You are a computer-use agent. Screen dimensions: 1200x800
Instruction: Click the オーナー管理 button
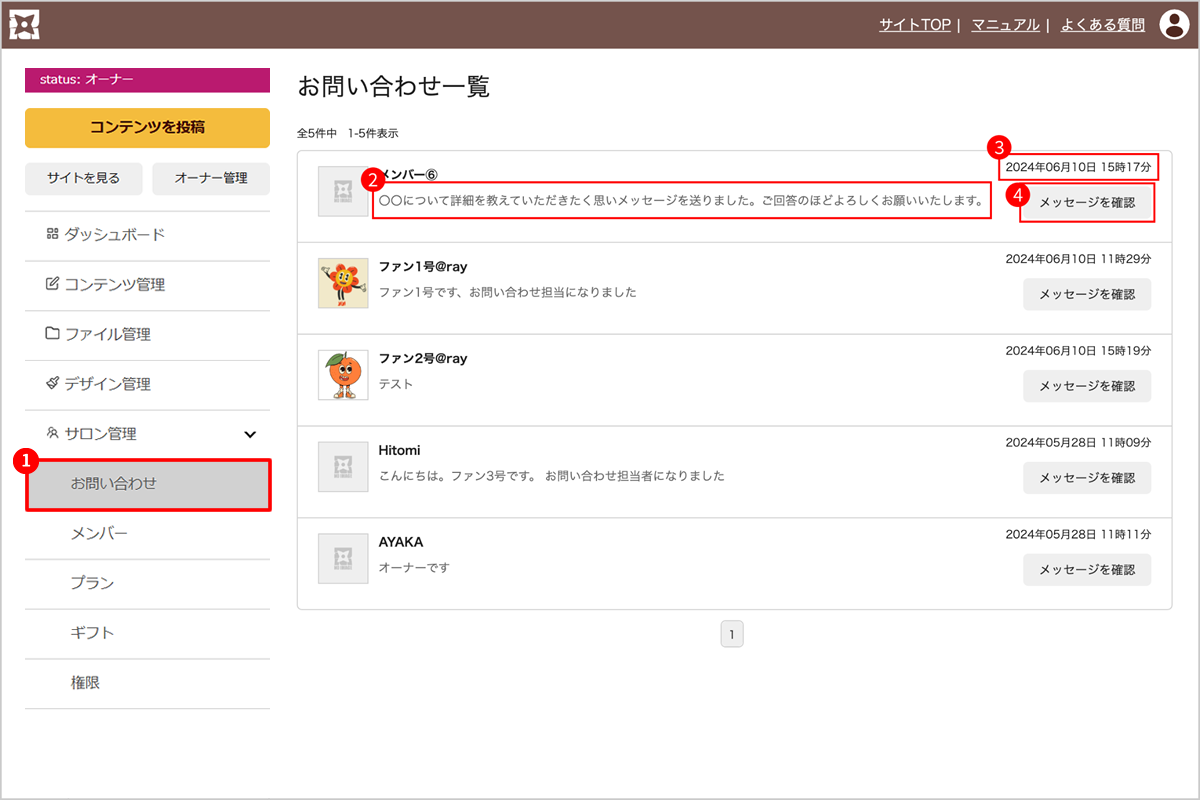point(211,178)
